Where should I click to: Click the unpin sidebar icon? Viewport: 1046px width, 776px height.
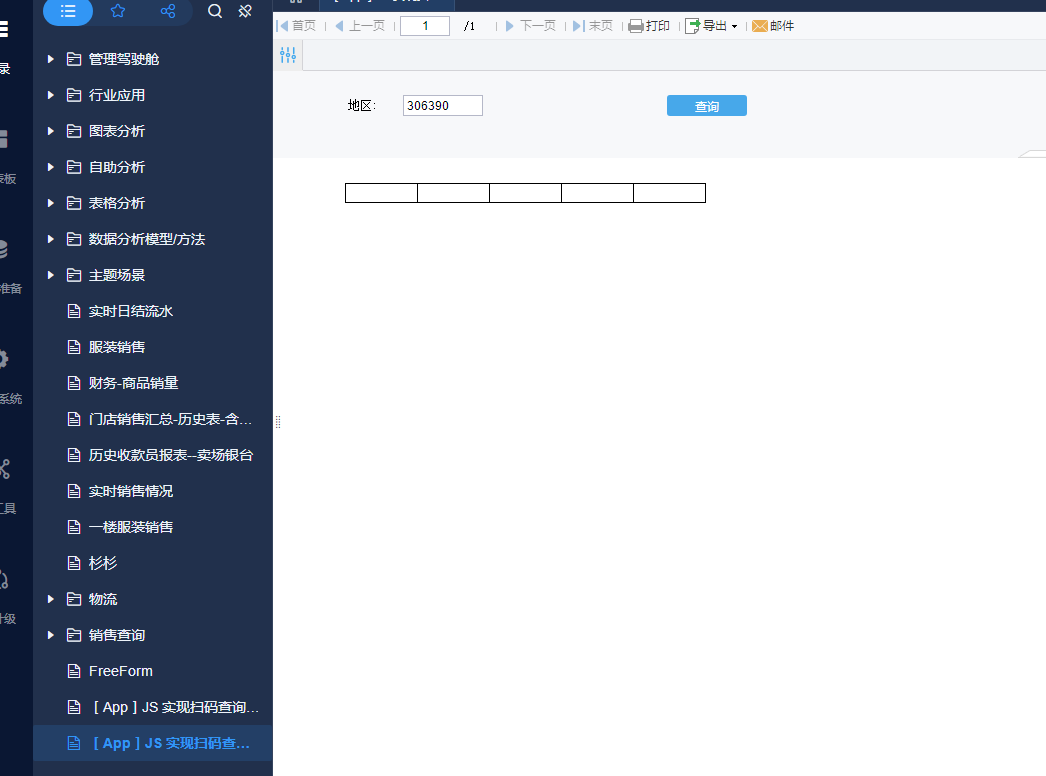coord(245,11)
